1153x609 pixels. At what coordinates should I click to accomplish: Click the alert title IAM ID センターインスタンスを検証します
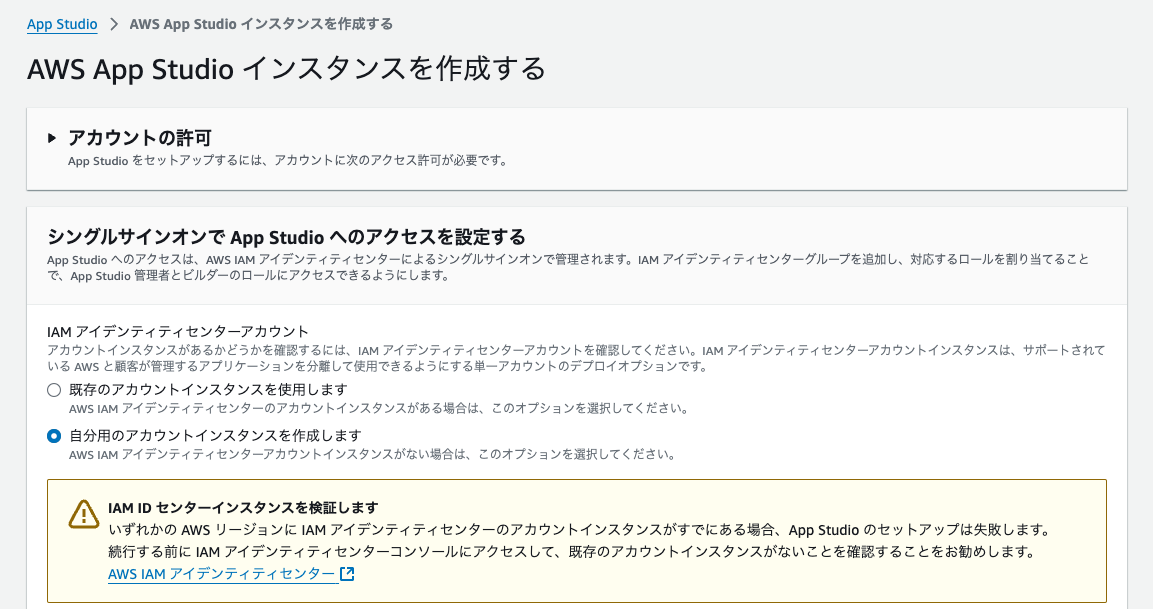(243, 508)
